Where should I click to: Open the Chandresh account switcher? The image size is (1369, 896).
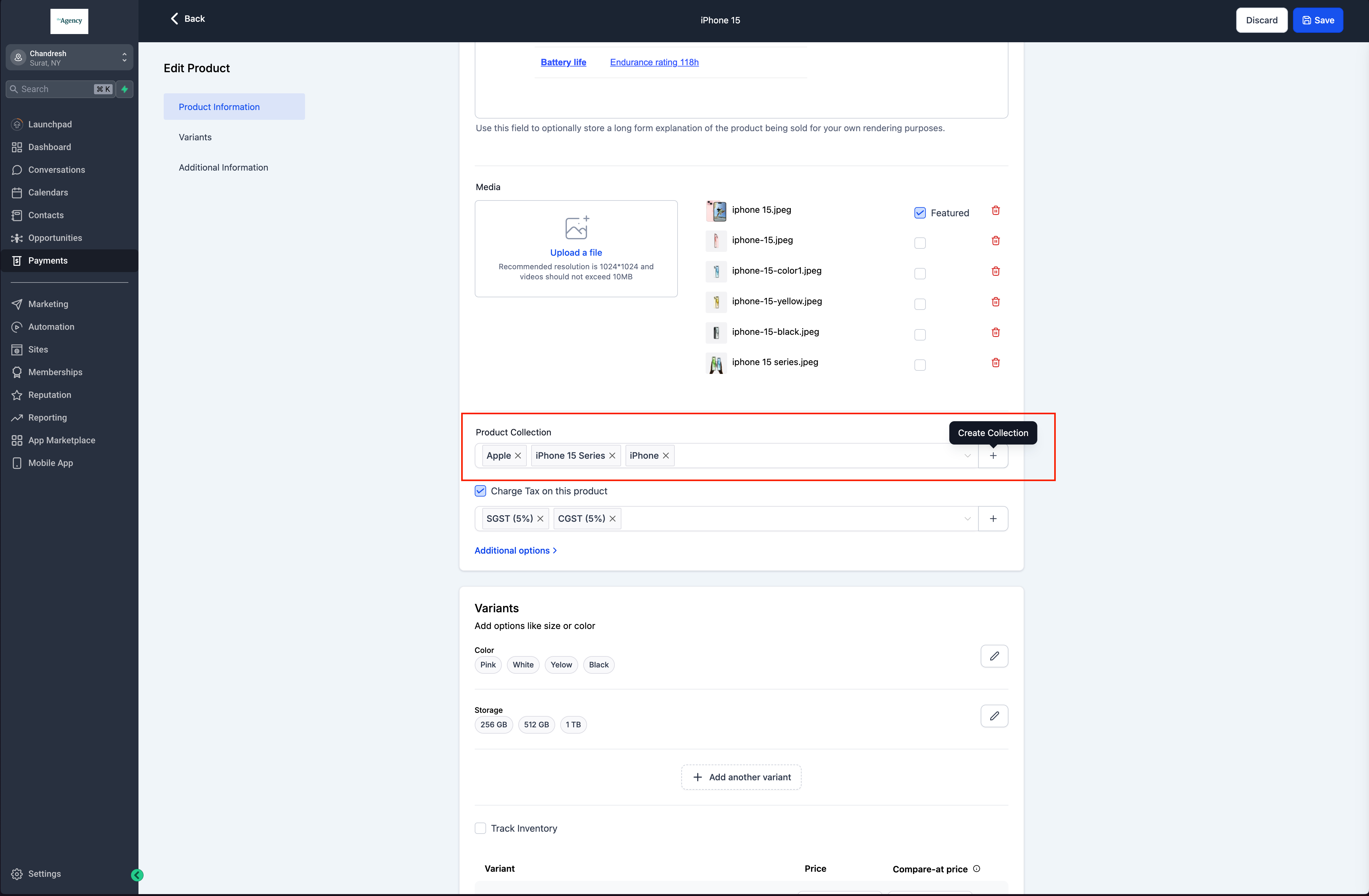coord(69,57)
